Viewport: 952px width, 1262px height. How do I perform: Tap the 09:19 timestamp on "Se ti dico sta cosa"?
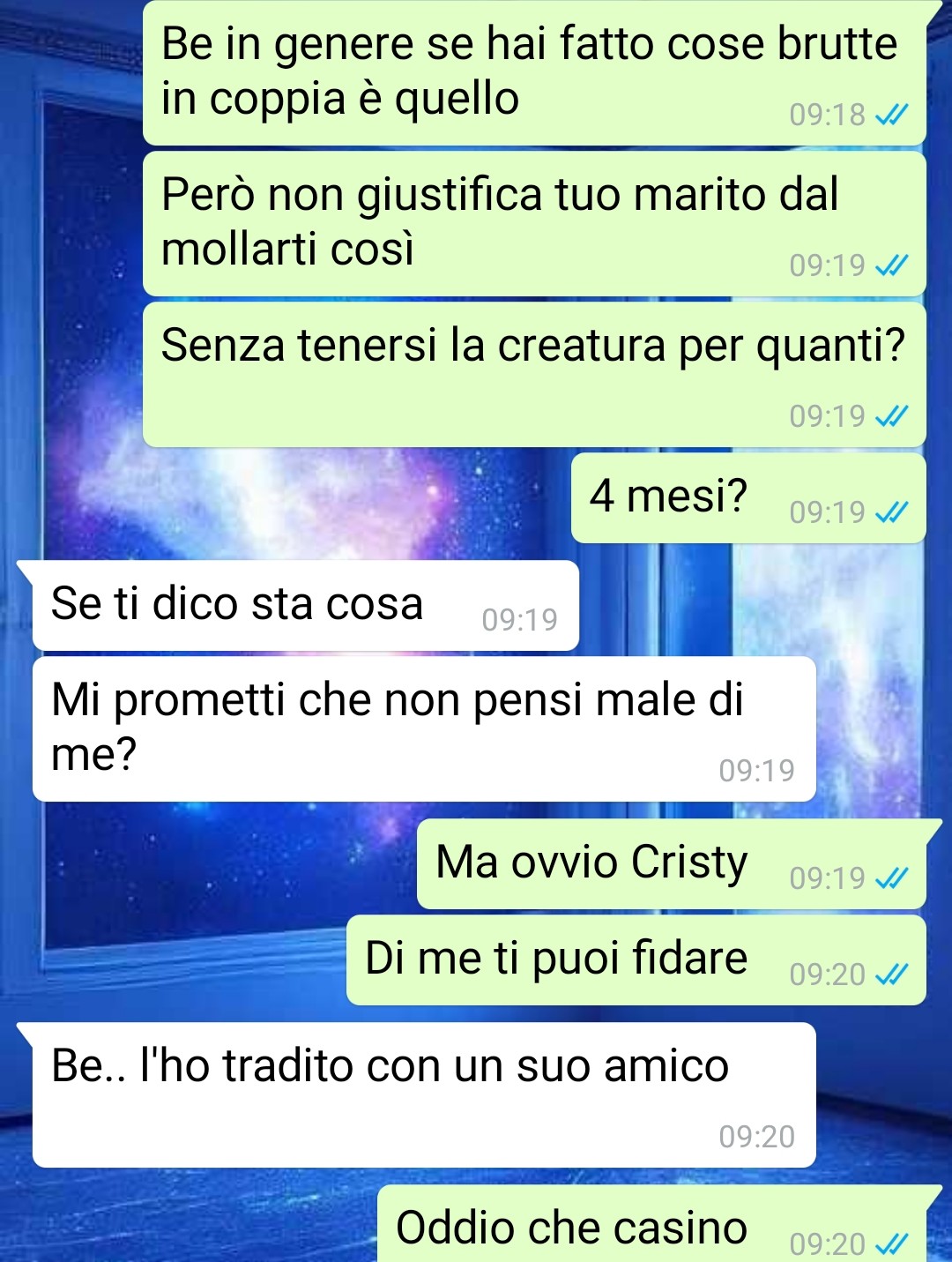click(x=520, y=620)
